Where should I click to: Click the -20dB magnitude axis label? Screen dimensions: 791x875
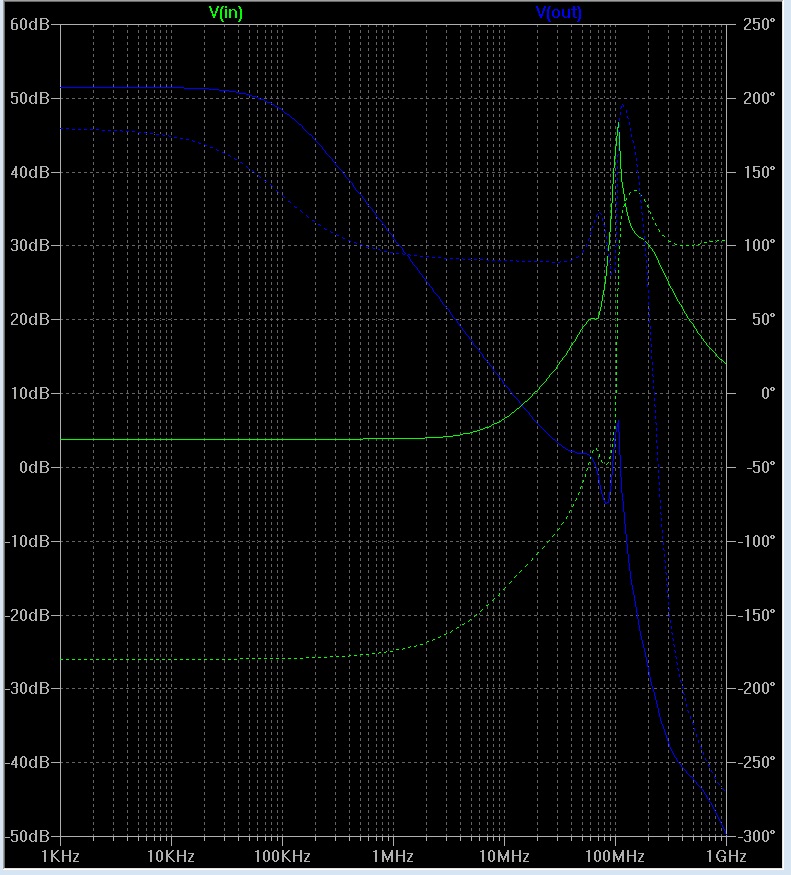27,615
